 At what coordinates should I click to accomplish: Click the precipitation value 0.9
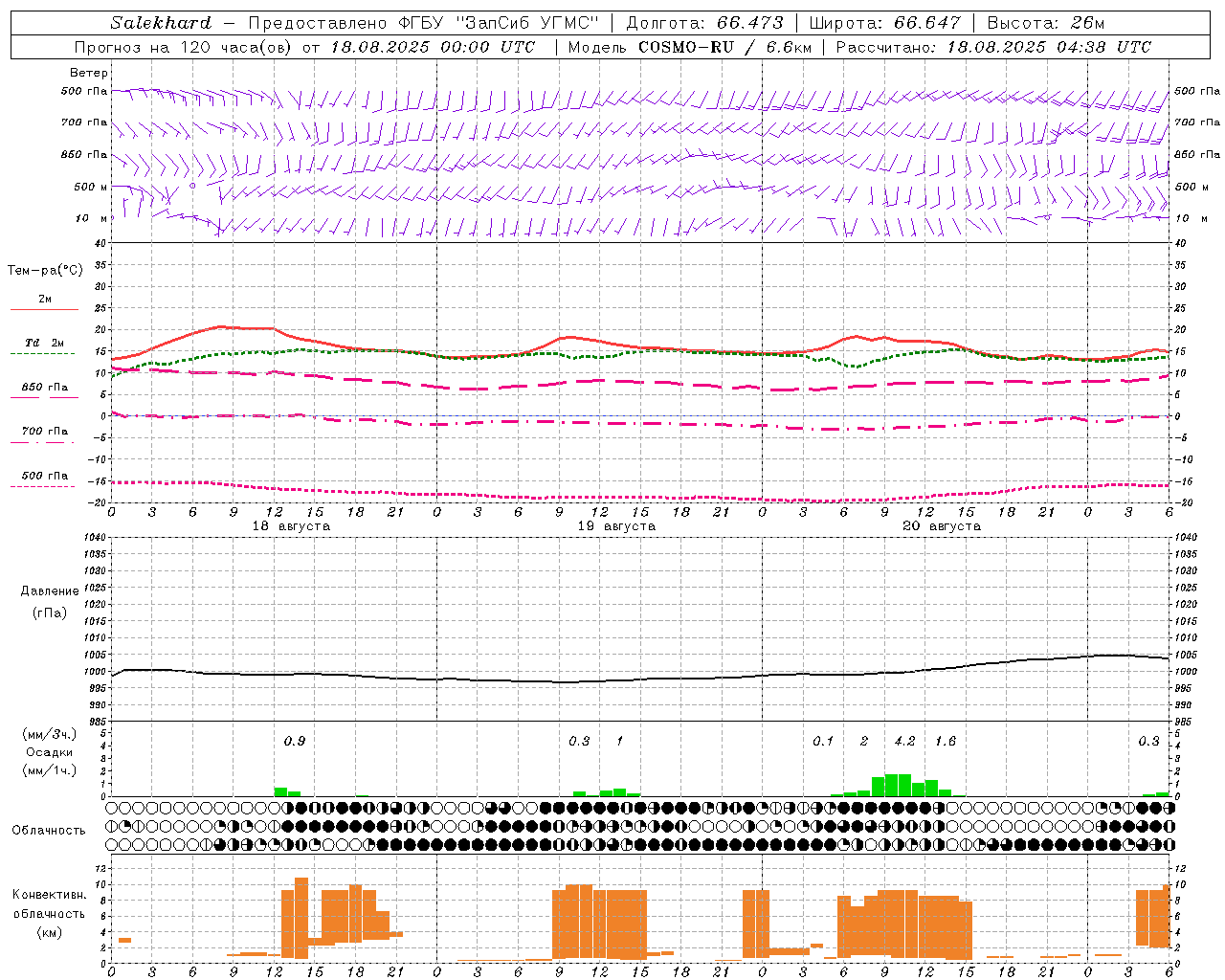coord(295,741)
